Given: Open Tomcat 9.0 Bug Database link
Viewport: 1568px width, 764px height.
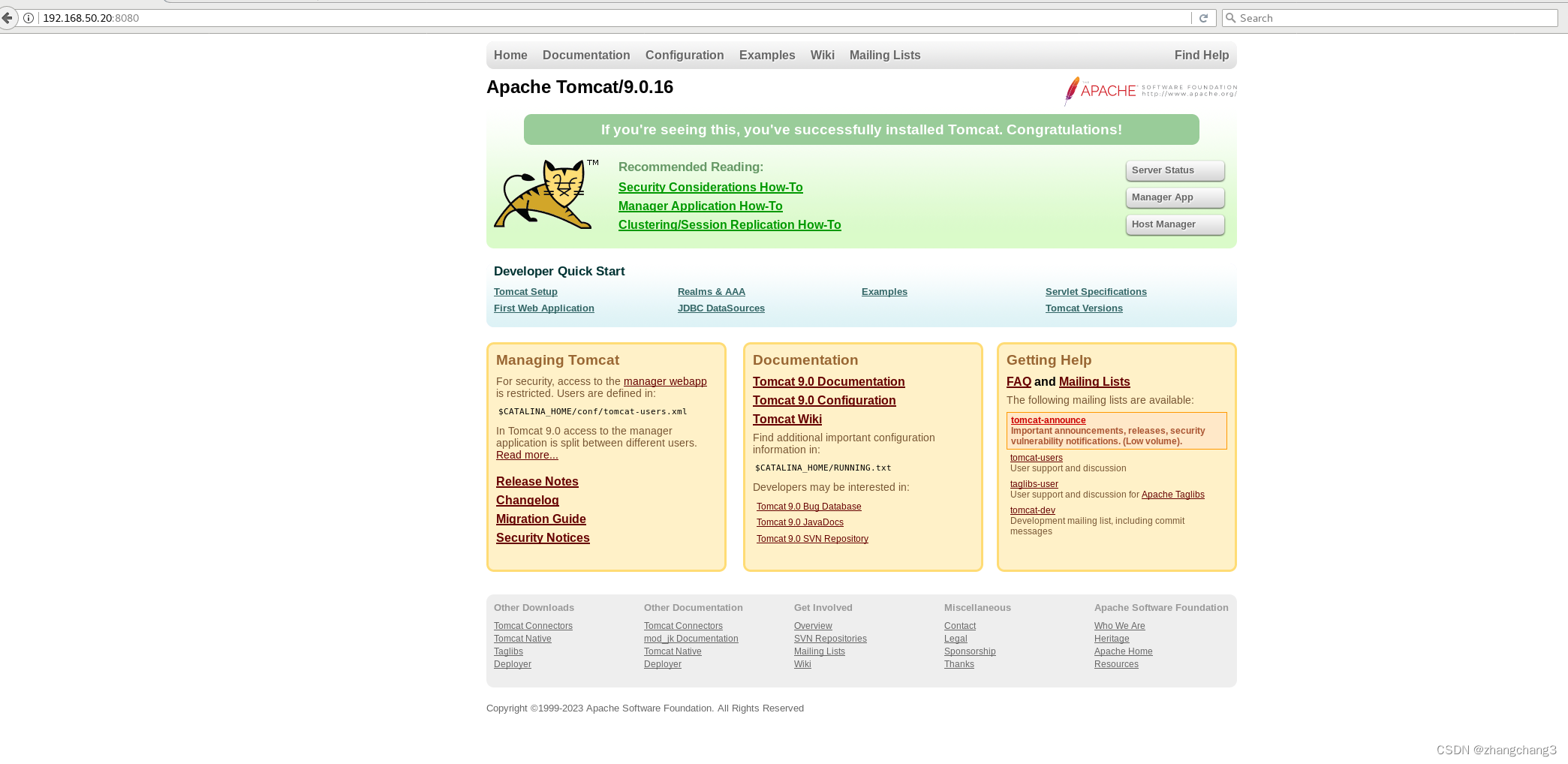Looking at the screenshot, I should coord(809,507).
